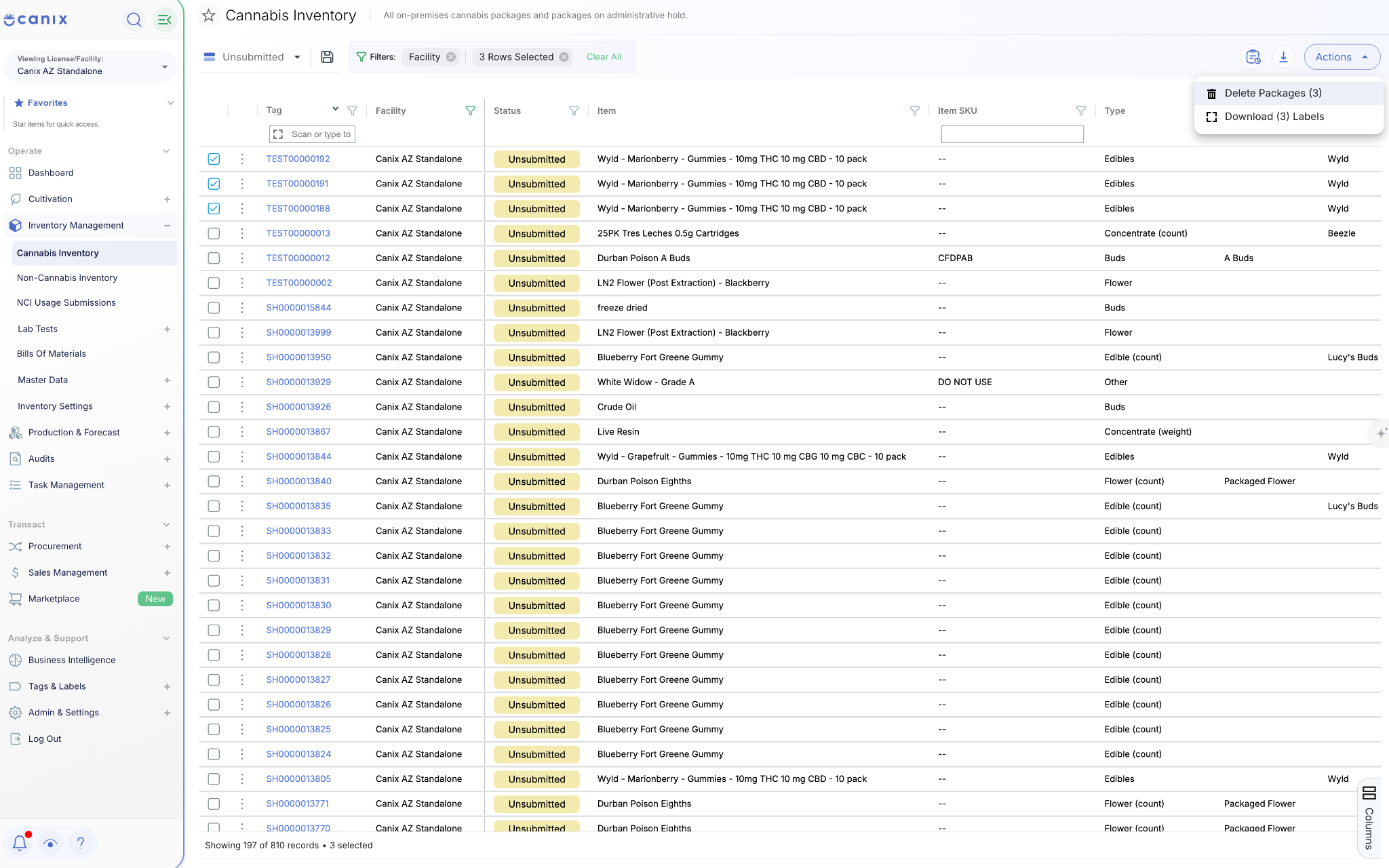Image resolution: width=1389 pixels, height=868 pixels.
Task: Open the TEST00000012 tag link
Action: pos(298,258)
